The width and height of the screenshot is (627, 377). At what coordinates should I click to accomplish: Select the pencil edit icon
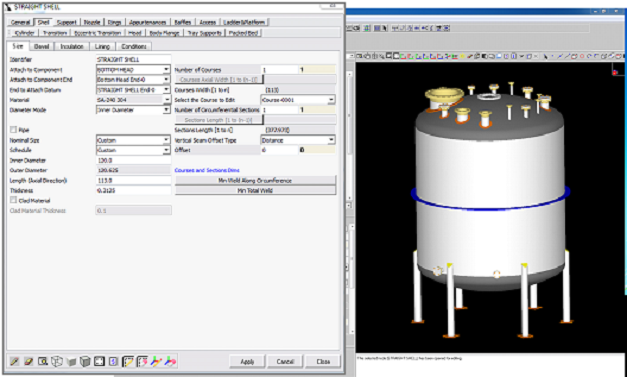[x=15, y=362]
